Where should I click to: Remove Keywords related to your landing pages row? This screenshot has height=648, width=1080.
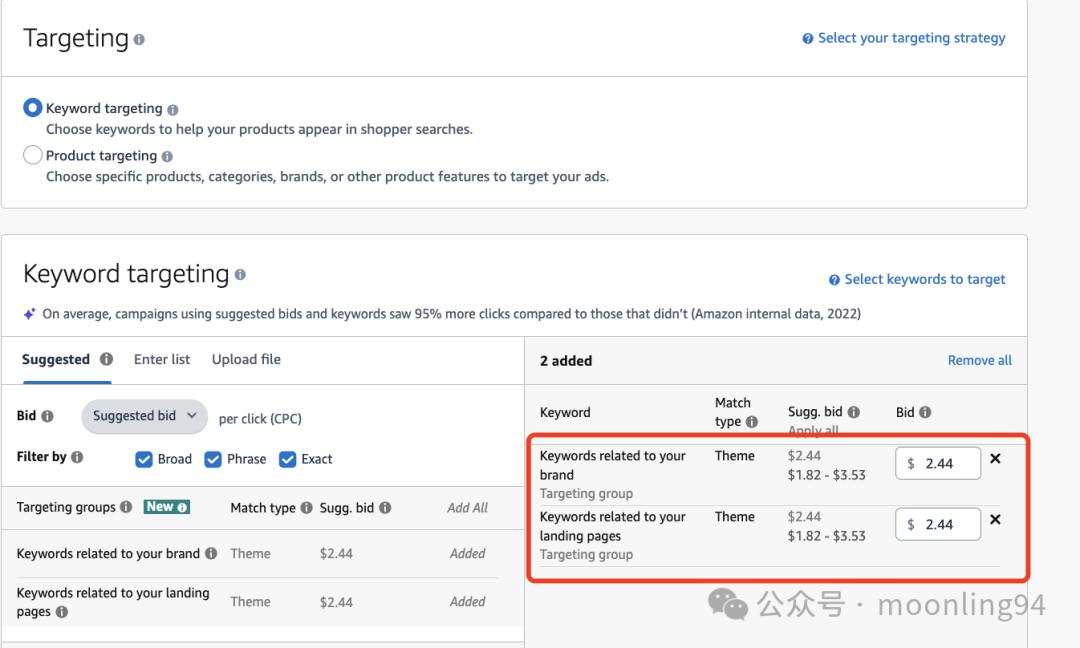pos(995,520)
